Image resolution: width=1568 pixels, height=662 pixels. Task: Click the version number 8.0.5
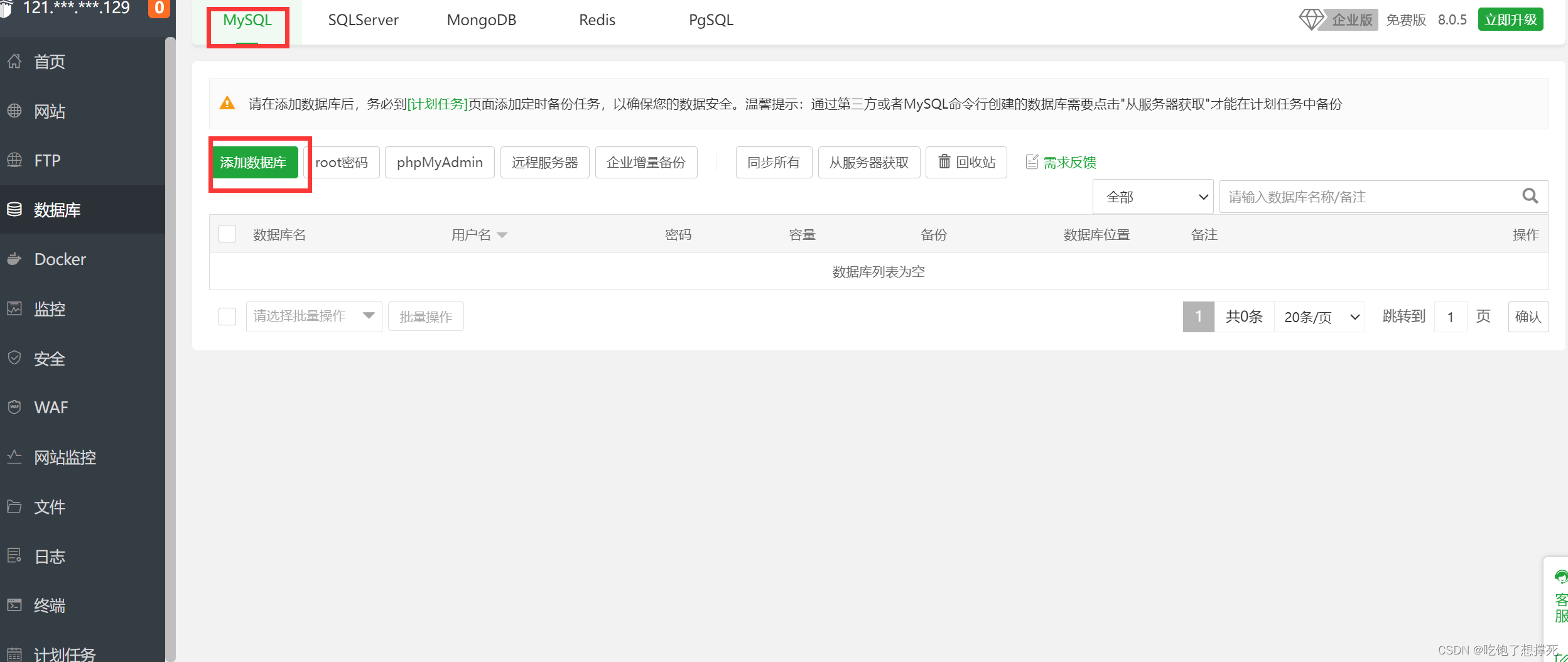click(1452, 20)
